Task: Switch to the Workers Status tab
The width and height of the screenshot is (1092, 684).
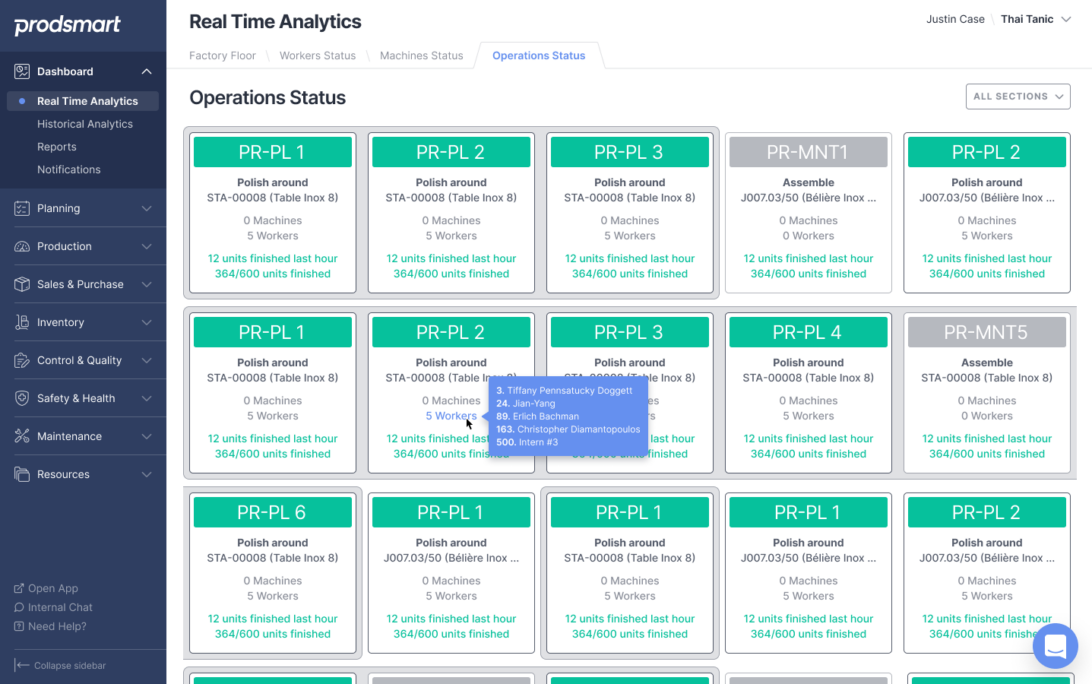Action: pyautogui.click(x=317, y=56)
